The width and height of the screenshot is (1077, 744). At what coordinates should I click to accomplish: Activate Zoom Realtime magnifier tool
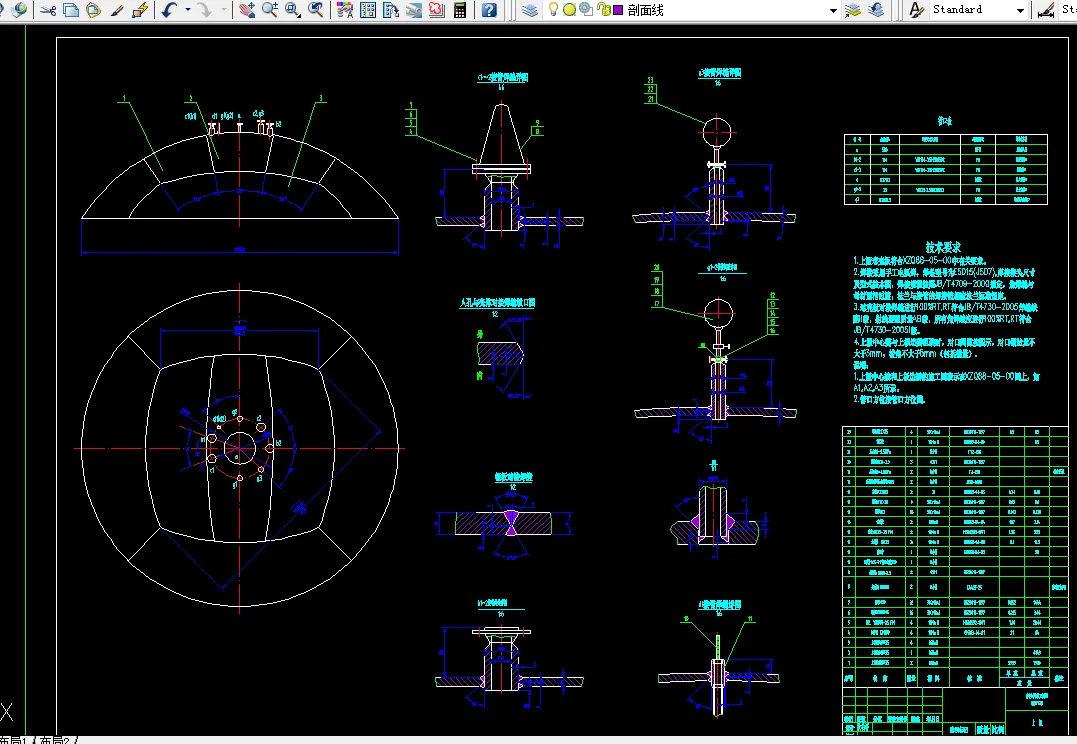pyautogui.click(x=270, y=10)
